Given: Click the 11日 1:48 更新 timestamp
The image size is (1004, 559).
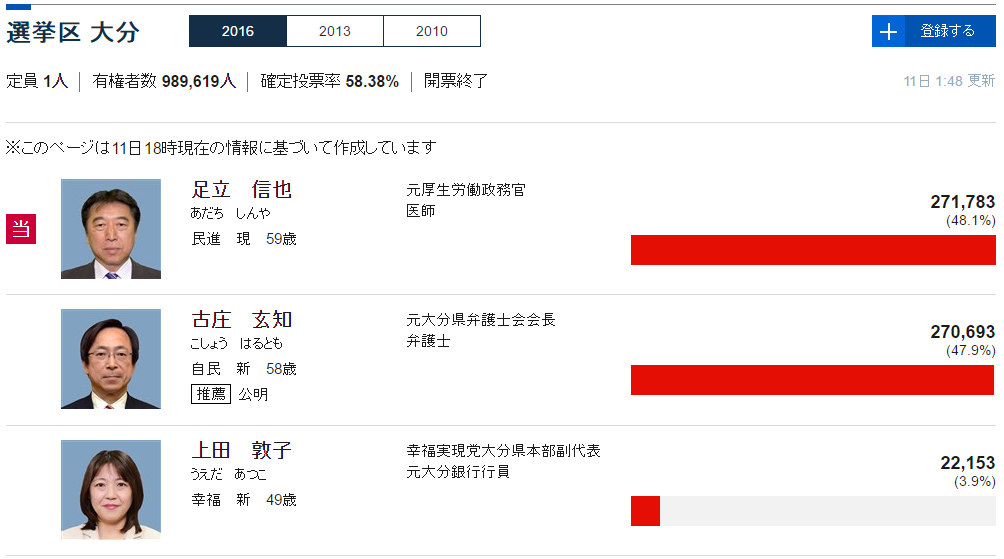Looking at the screenshot, I should (x=949, y=81).
